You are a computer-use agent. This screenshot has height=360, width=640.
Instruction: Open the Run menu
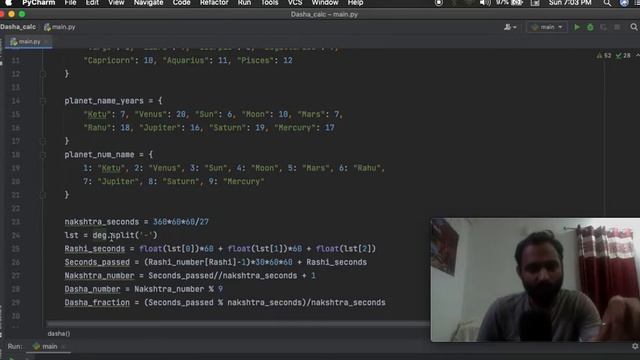pos(244,3)
